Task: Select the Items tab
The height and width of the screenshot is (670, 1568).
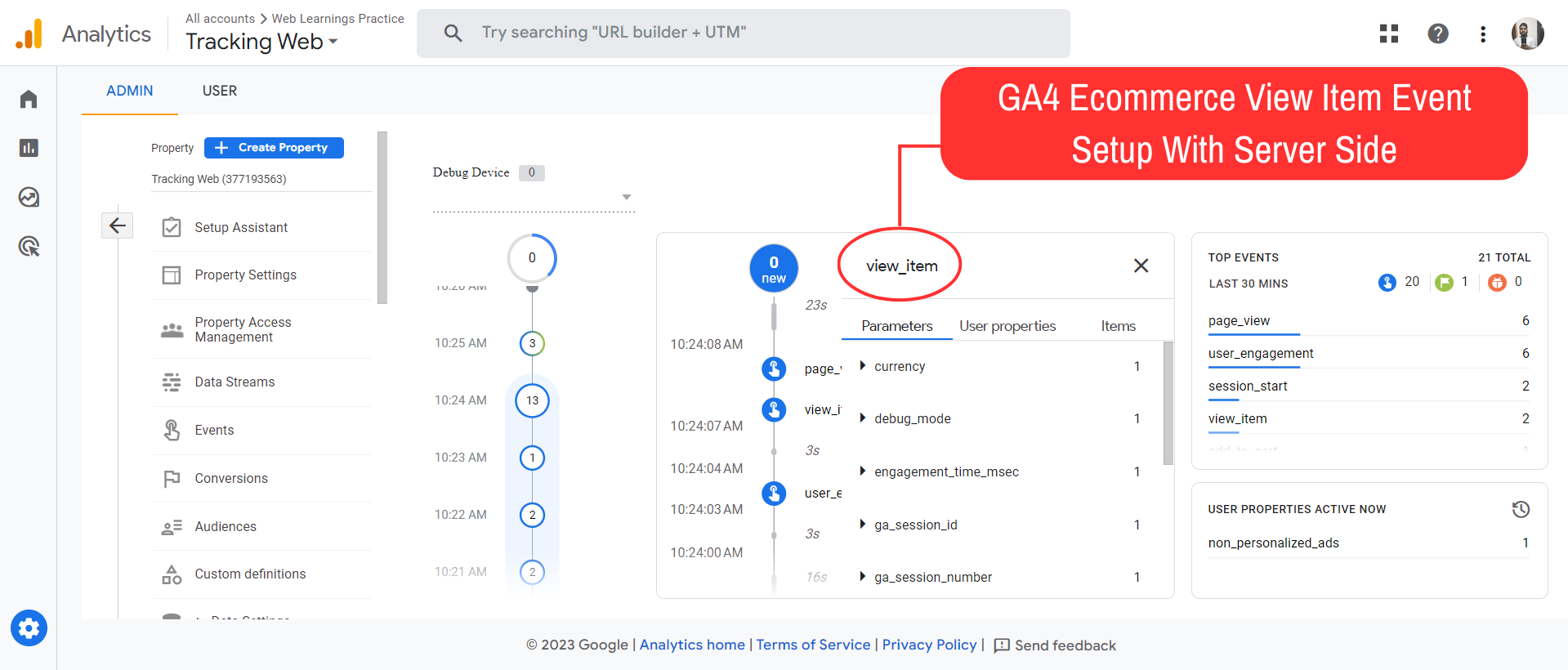Action: coord(1118,326)
